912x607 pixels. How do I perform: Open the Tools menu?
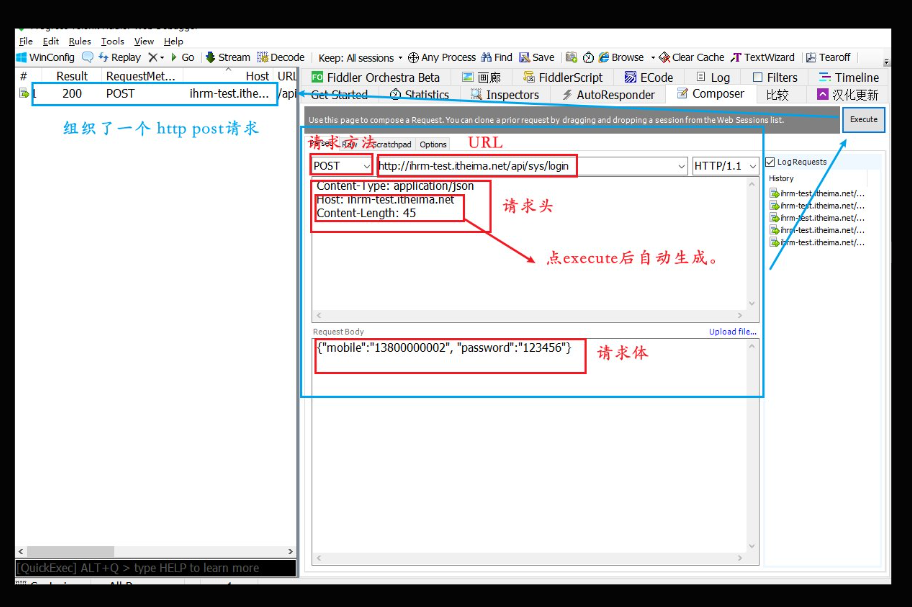click(112, 41)
